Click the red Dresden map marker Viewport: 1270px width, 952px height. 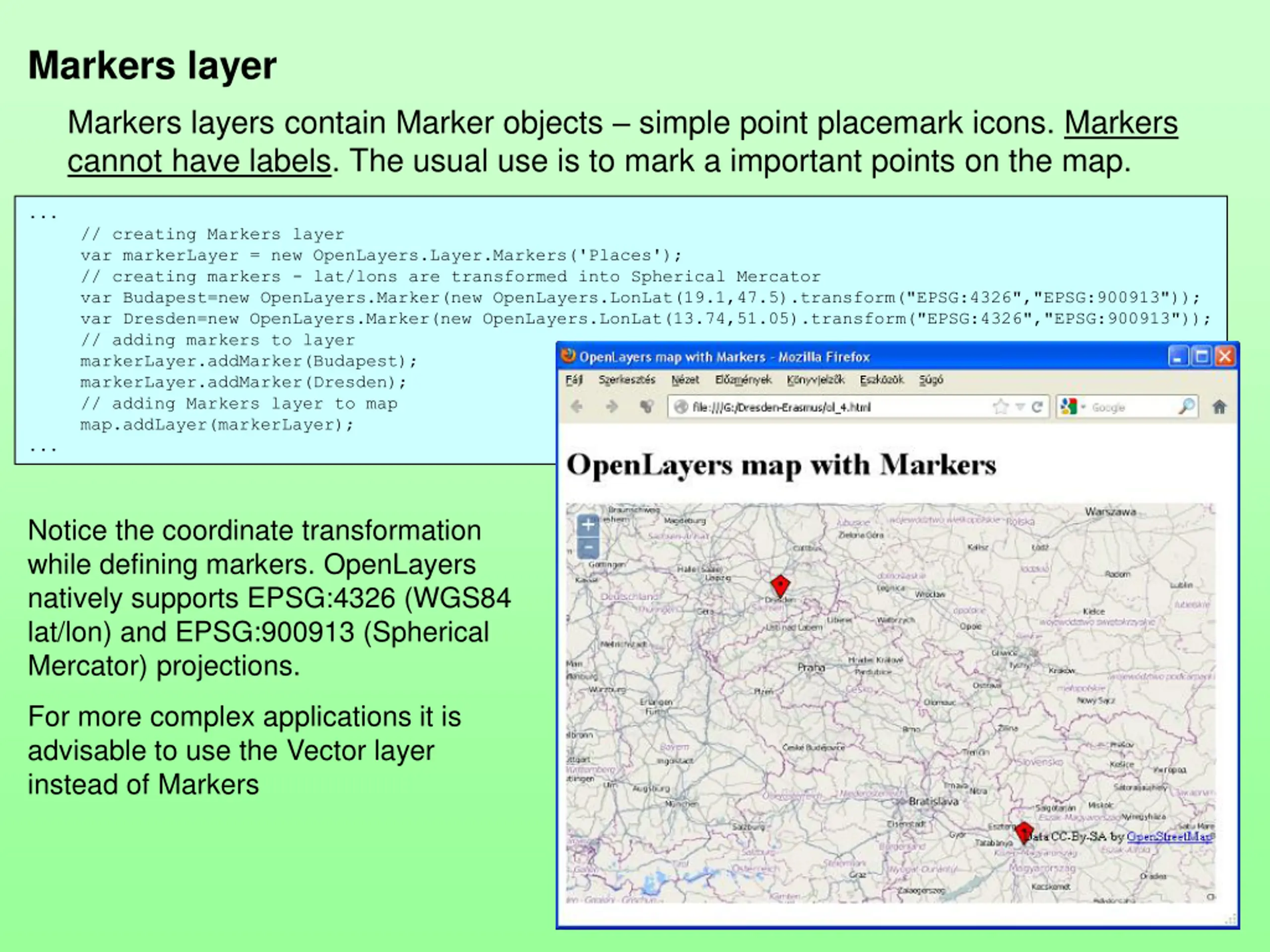[780, 586]
